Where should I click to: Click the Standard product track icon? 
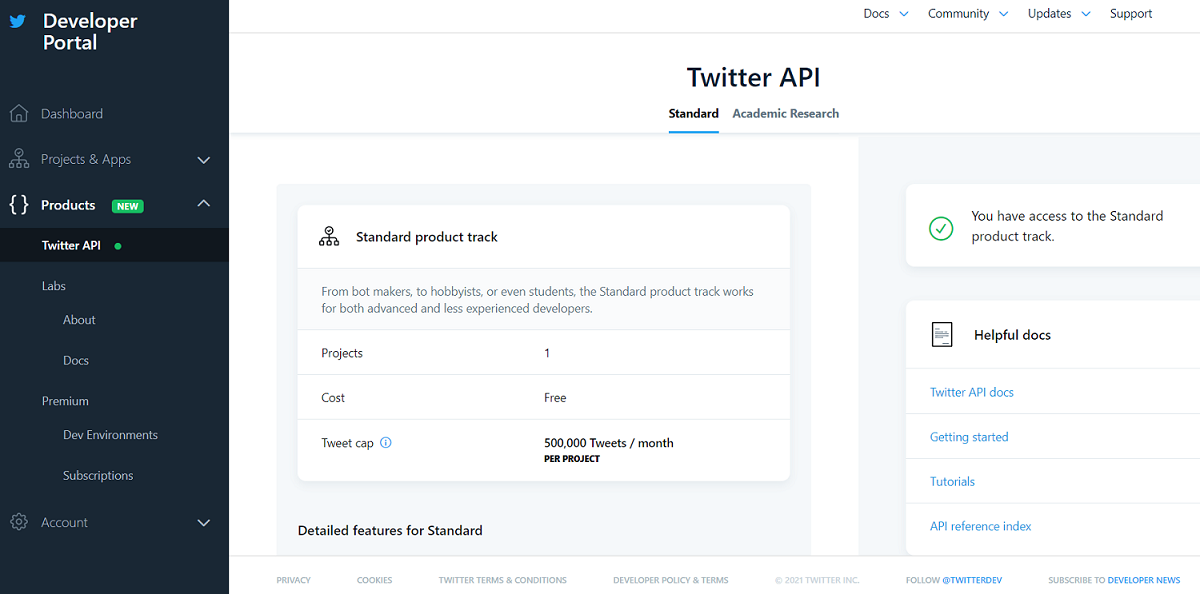(x=329, y=237)
